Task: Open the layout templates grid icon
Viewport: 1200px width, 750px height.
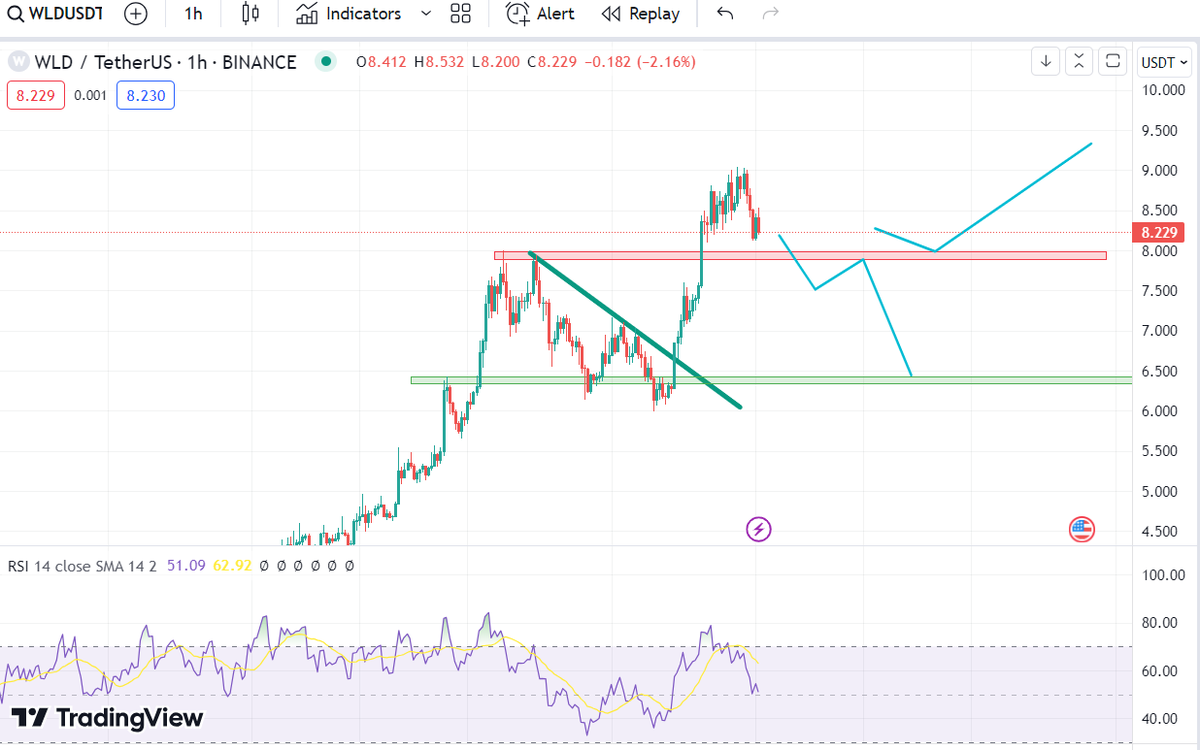Action: point(461,14)
